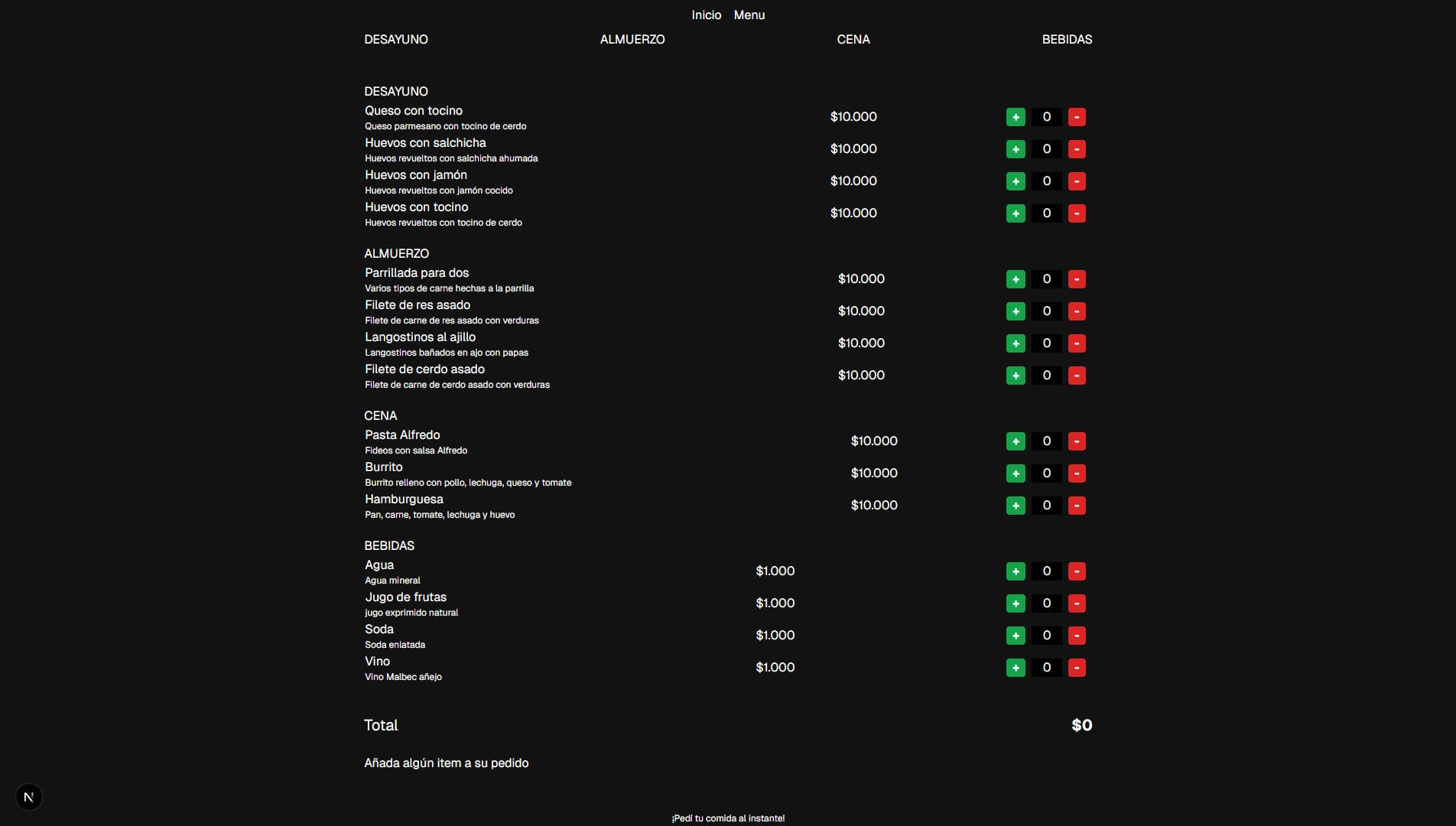
Task: Increase the Agua quantity
Action: click(1016, 571)
